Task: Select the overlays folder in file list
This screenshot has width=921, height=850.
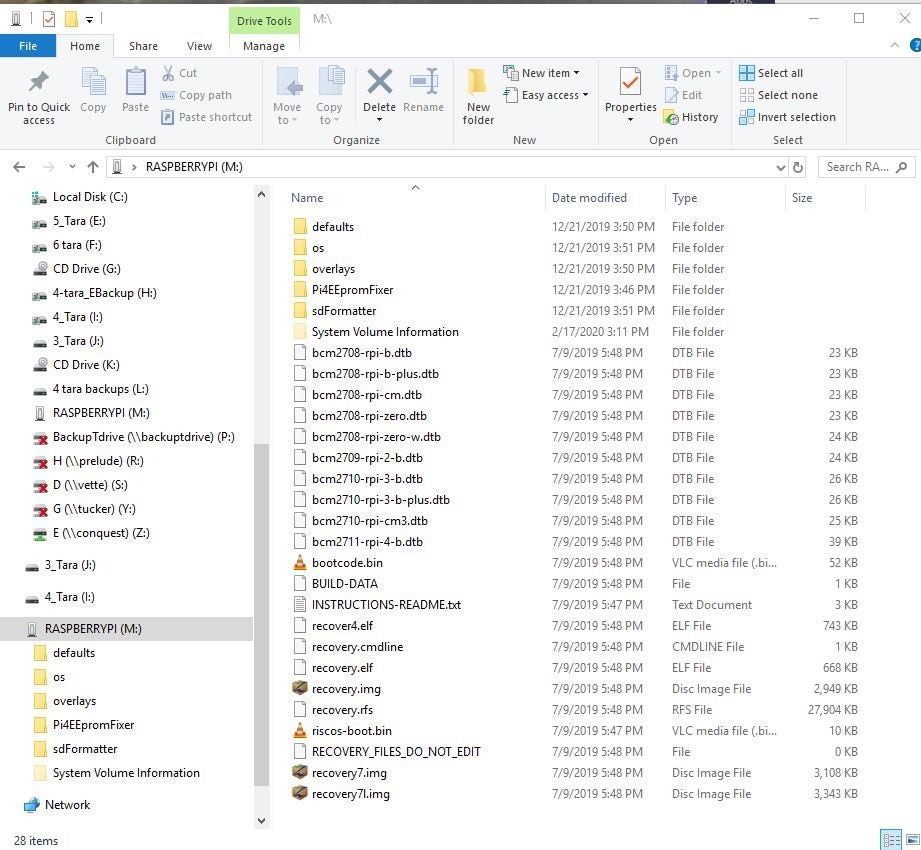Action: 333,269
